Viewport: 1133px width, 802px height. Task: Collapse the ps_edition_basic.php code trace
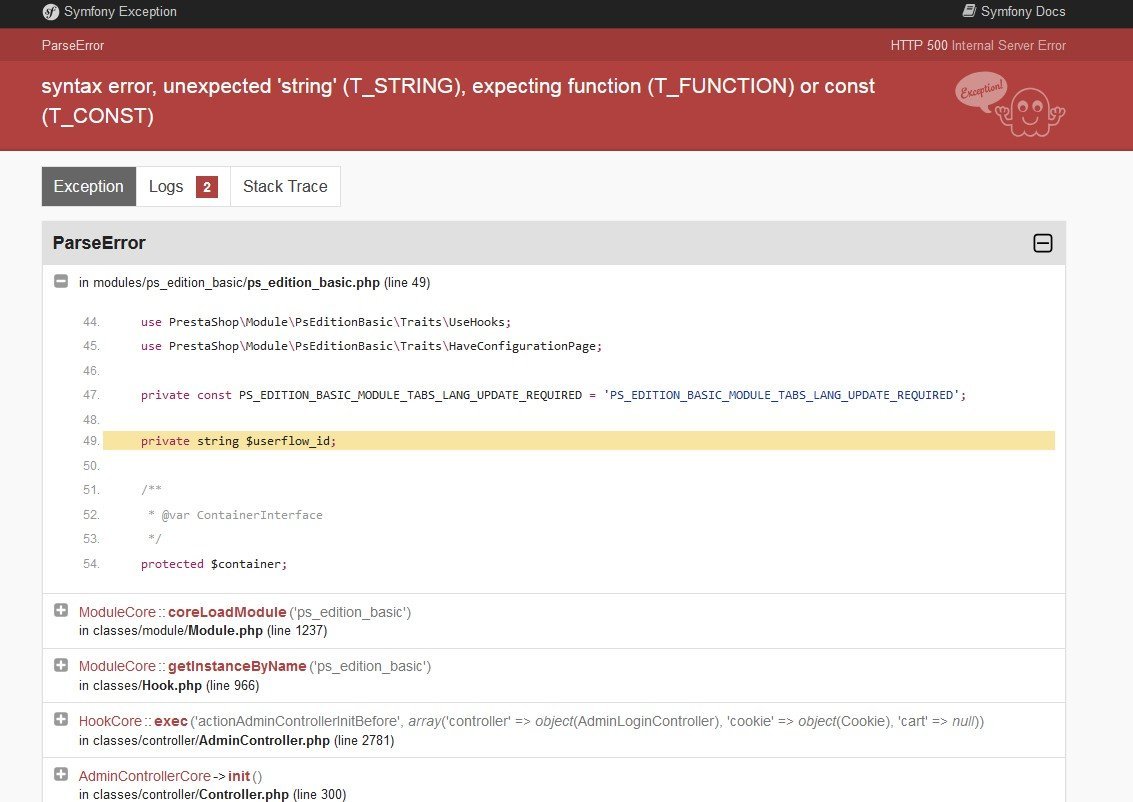coord(61,281)
